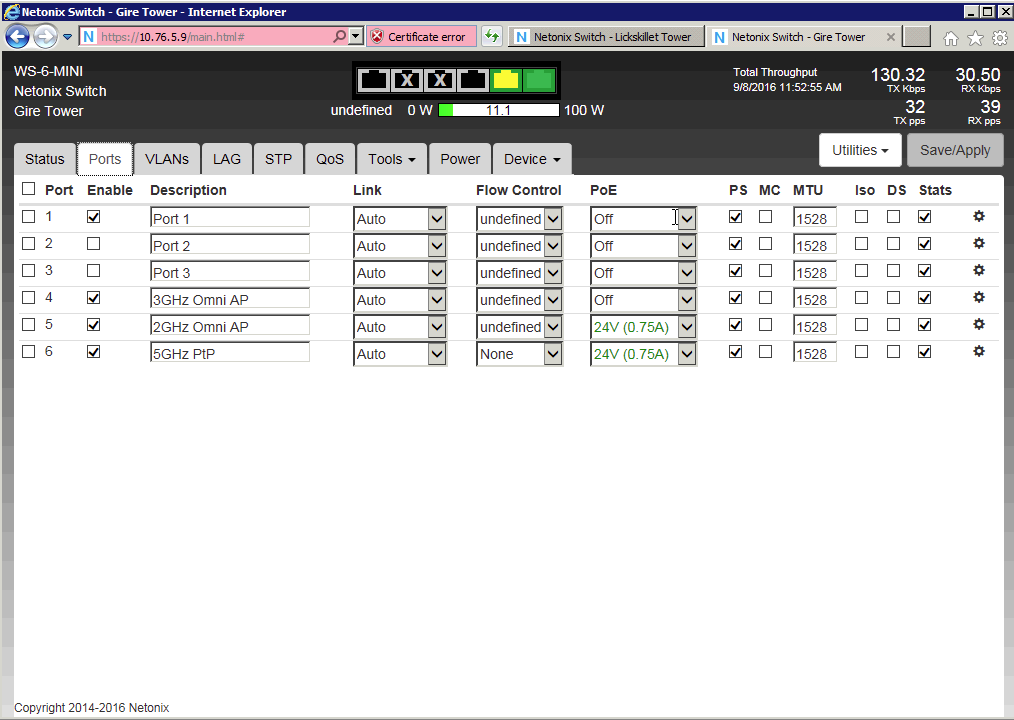Open Internet Explorer home icon

[950, 38]
